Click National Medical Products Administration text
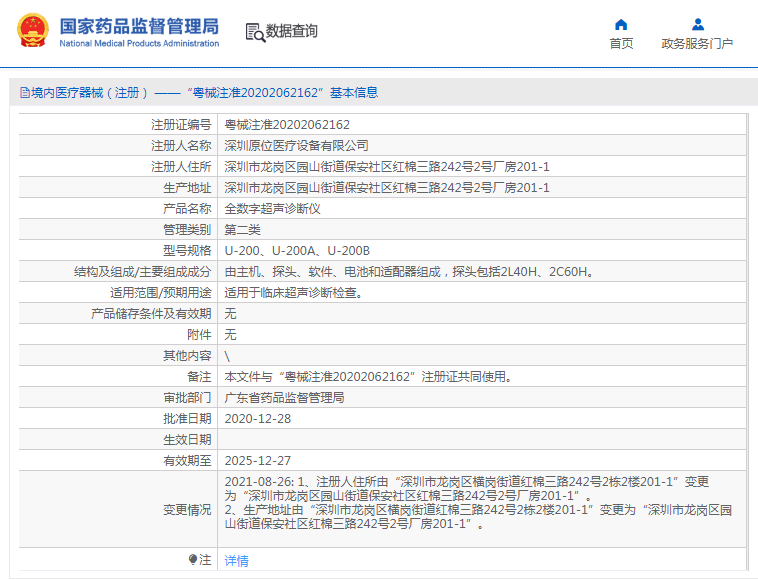This screenshot has height=580, width=758. pyautogui.click(x=139, y=44)
